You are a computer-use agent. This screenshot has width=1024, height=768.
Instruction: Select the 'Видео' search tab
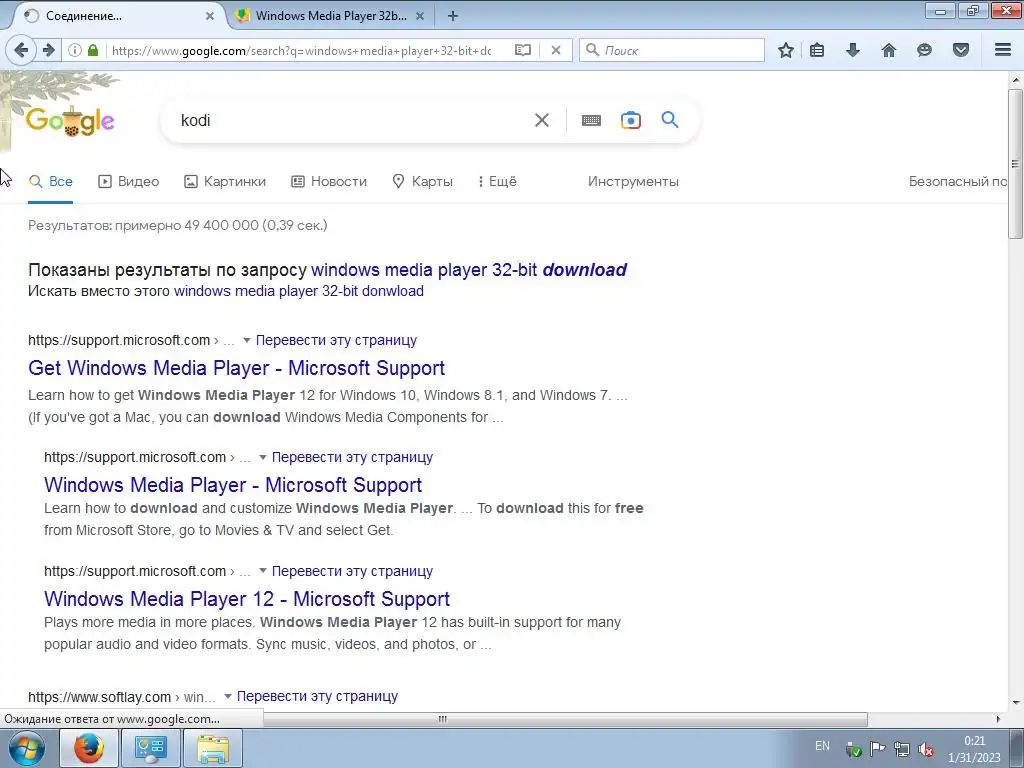click(129, 182)
